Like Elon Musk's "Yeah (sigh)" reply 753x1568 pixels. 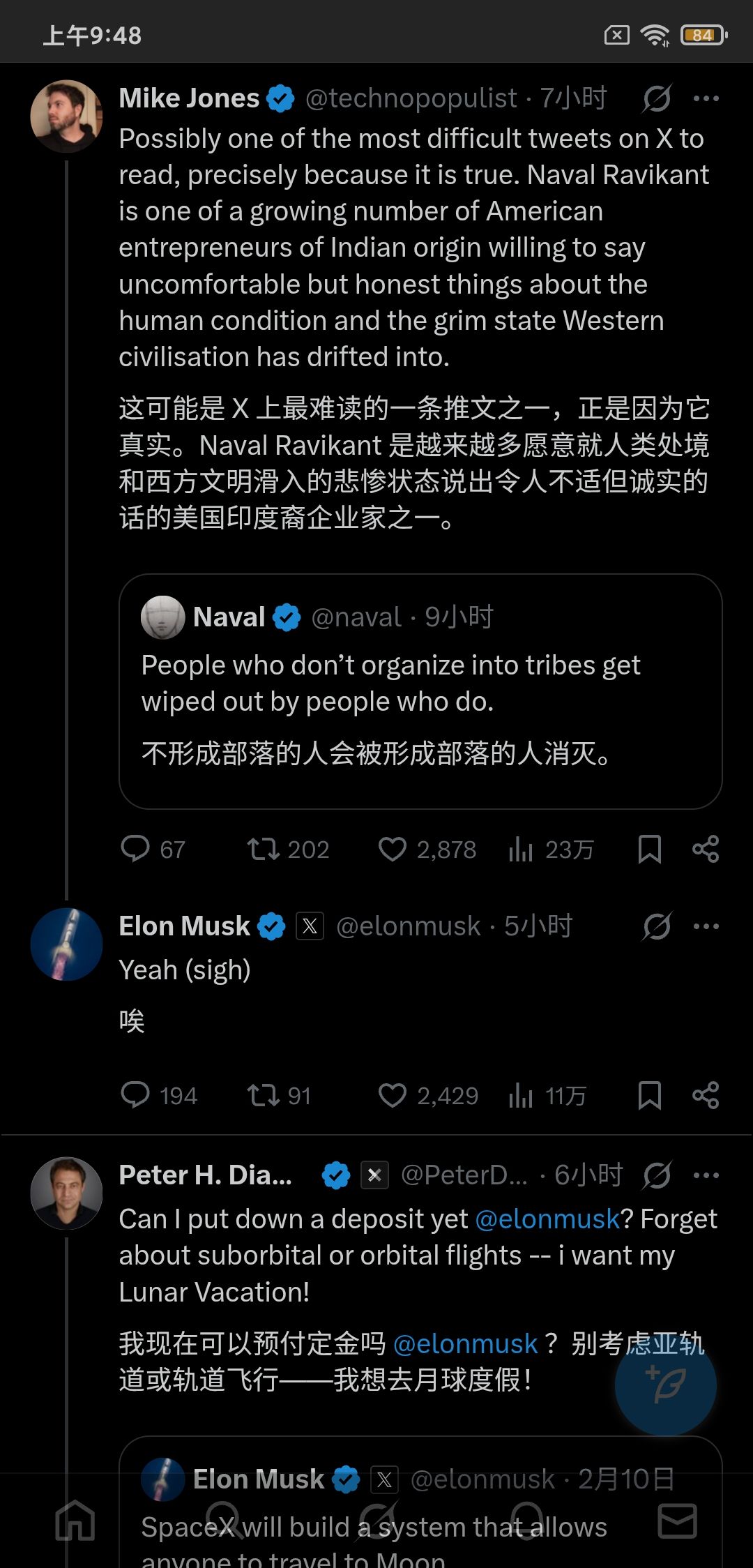pos(393,1095)
